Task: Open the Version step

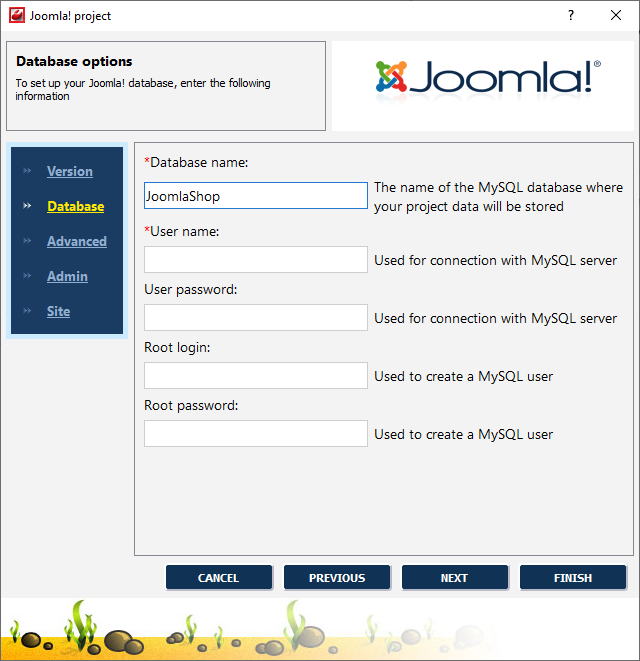Action: coord(70,171)
